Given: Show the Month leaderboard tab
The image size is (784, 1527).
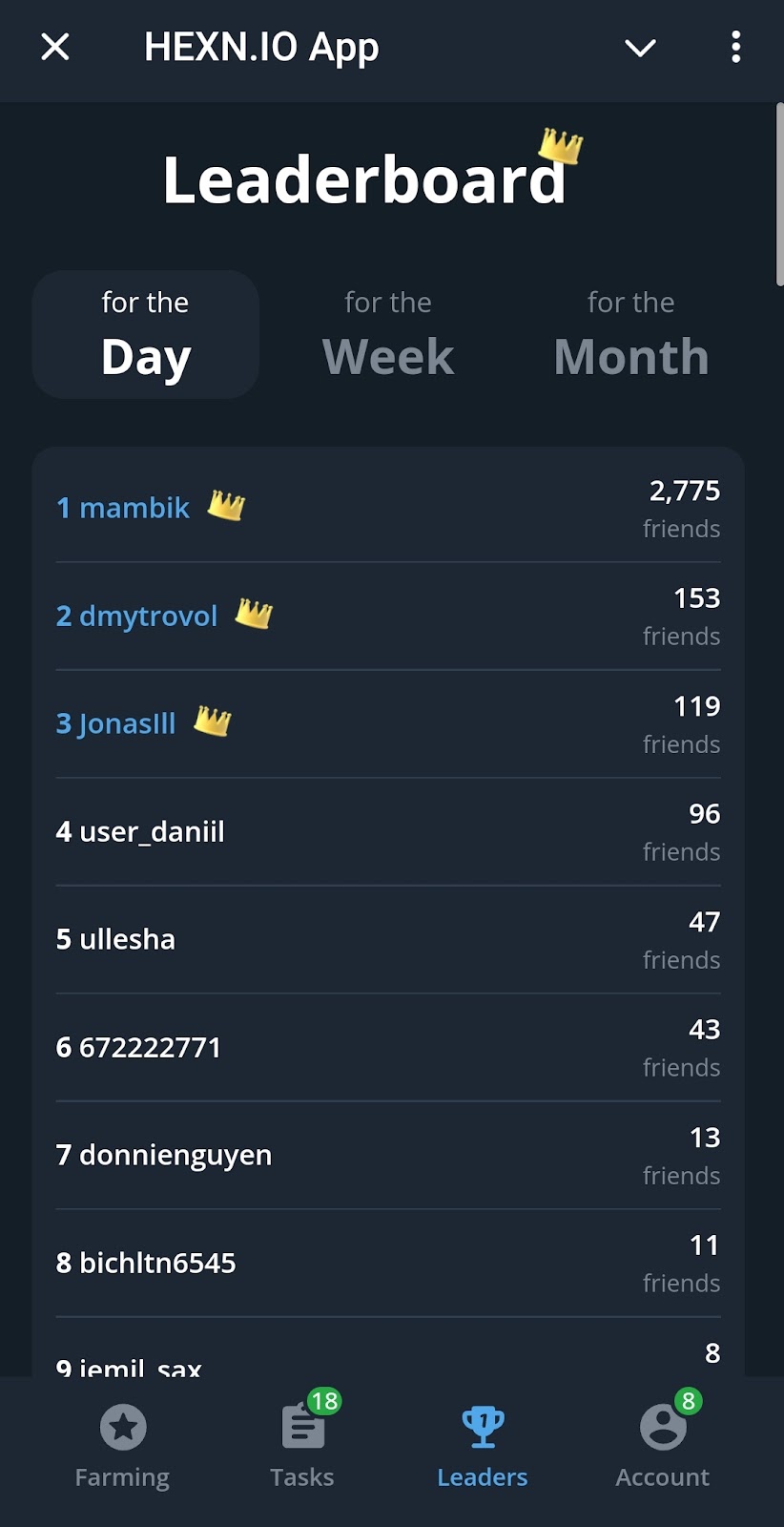Looking at the screenshot, I should tap(630, 334).
